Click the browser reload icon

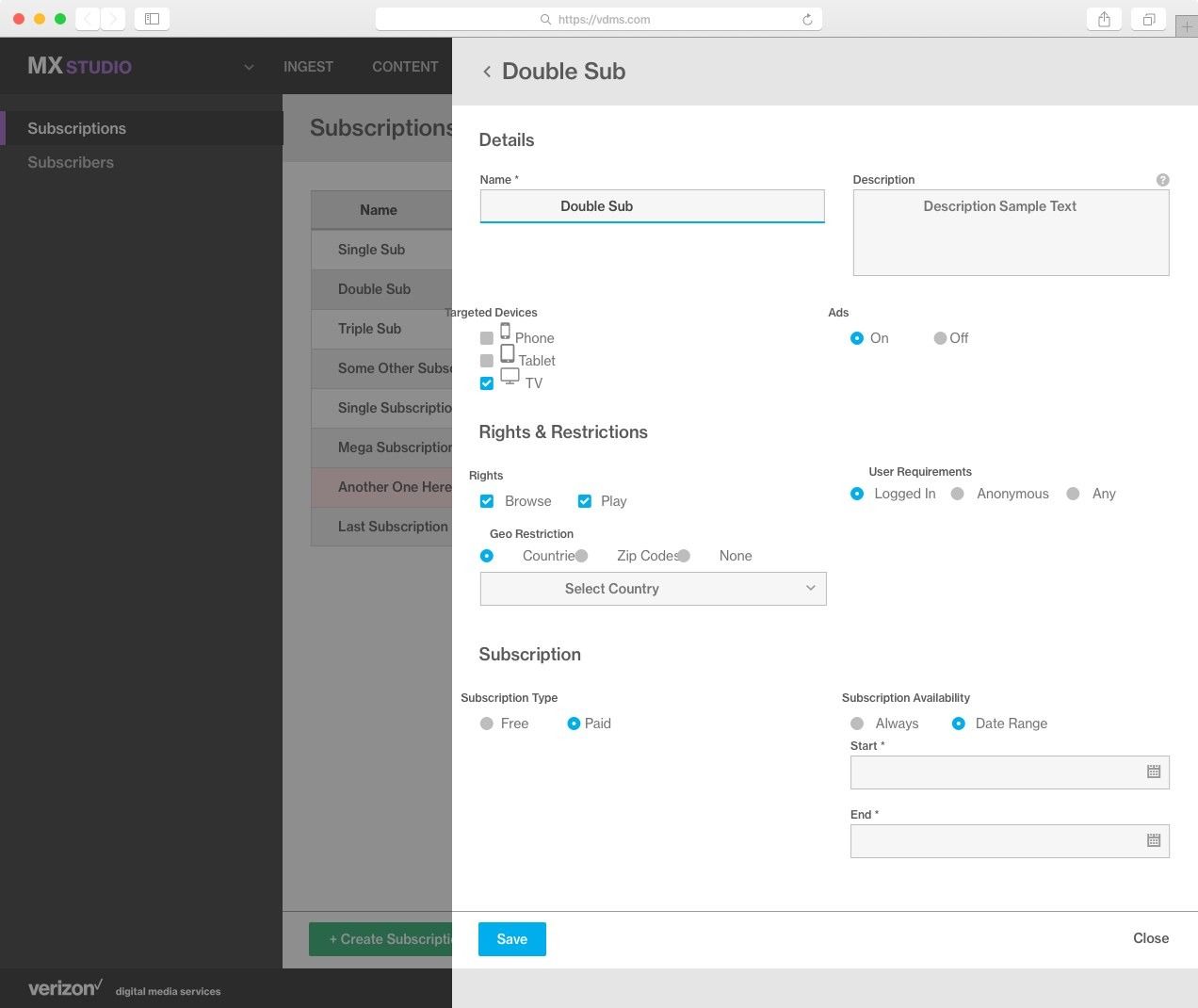point(807,19)
